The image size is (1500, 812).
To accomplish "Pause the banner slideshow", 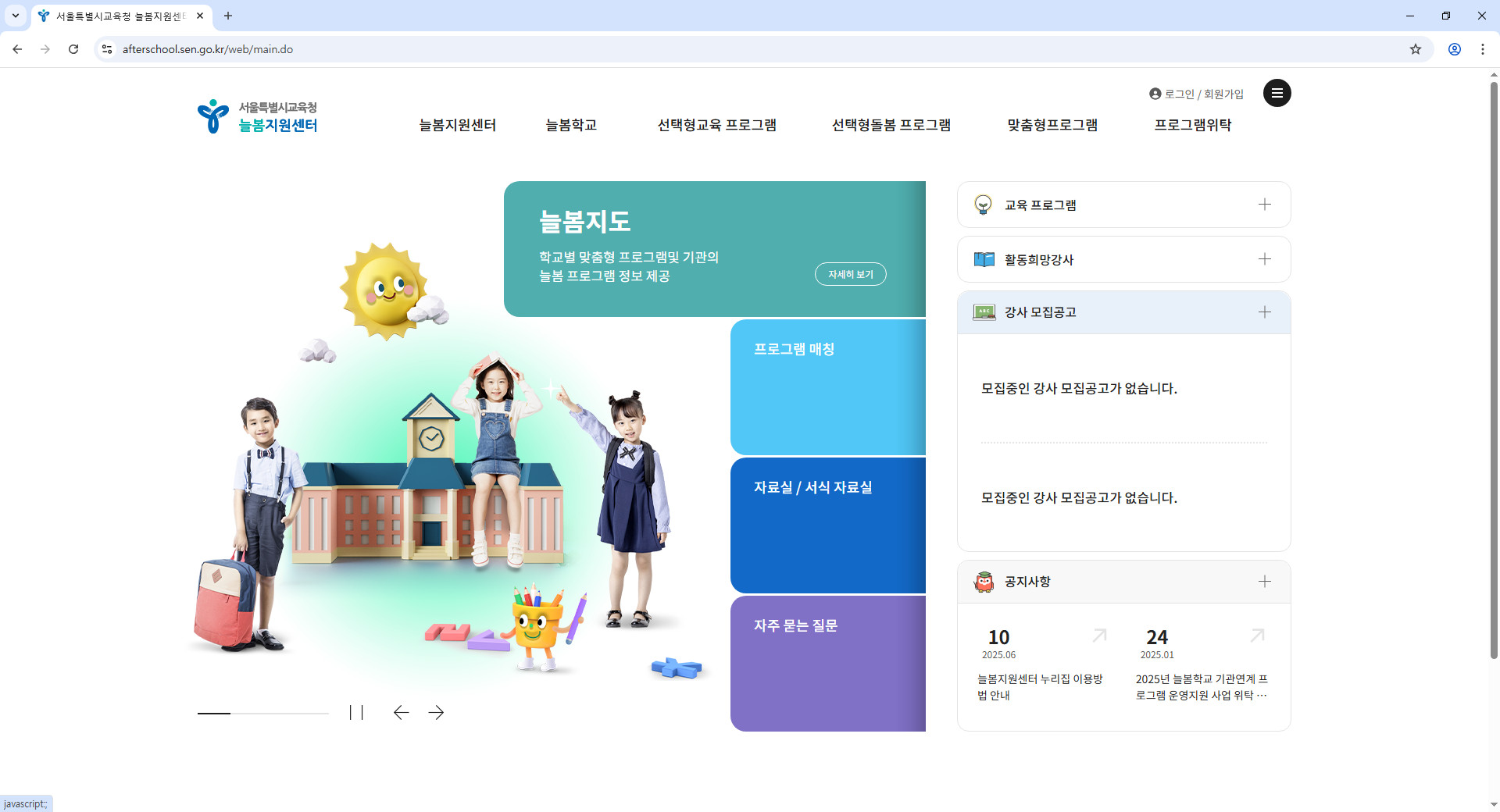I will [358, 712].
